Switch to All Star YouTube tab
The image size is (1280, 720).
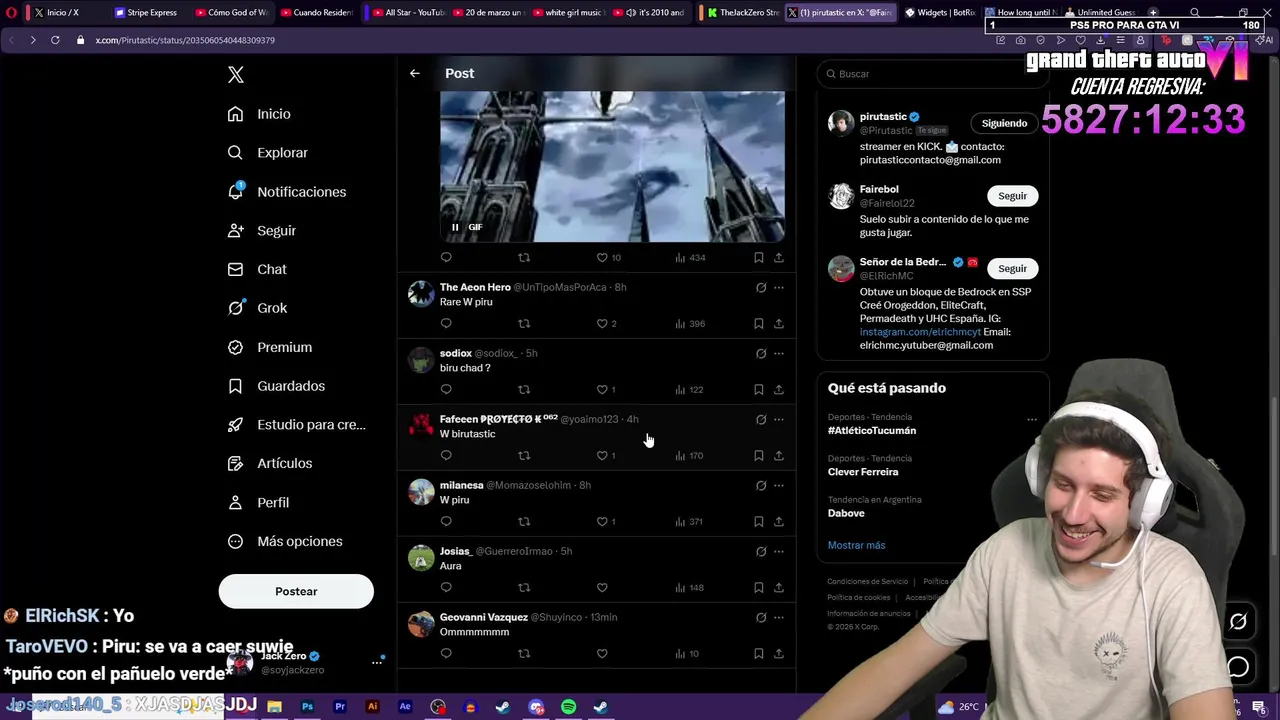pos(409,13)
